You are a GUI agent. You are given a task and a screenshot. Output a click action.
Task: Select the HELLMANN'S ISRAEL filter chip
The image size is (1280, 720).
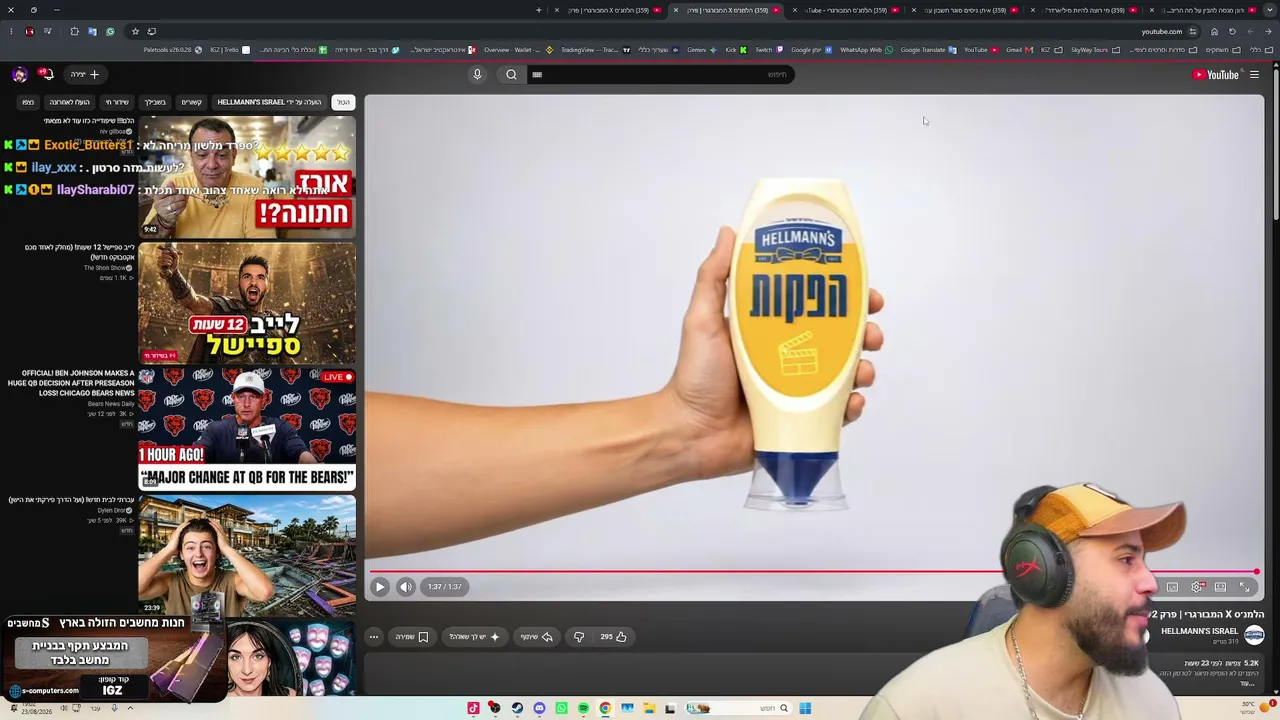270,102
